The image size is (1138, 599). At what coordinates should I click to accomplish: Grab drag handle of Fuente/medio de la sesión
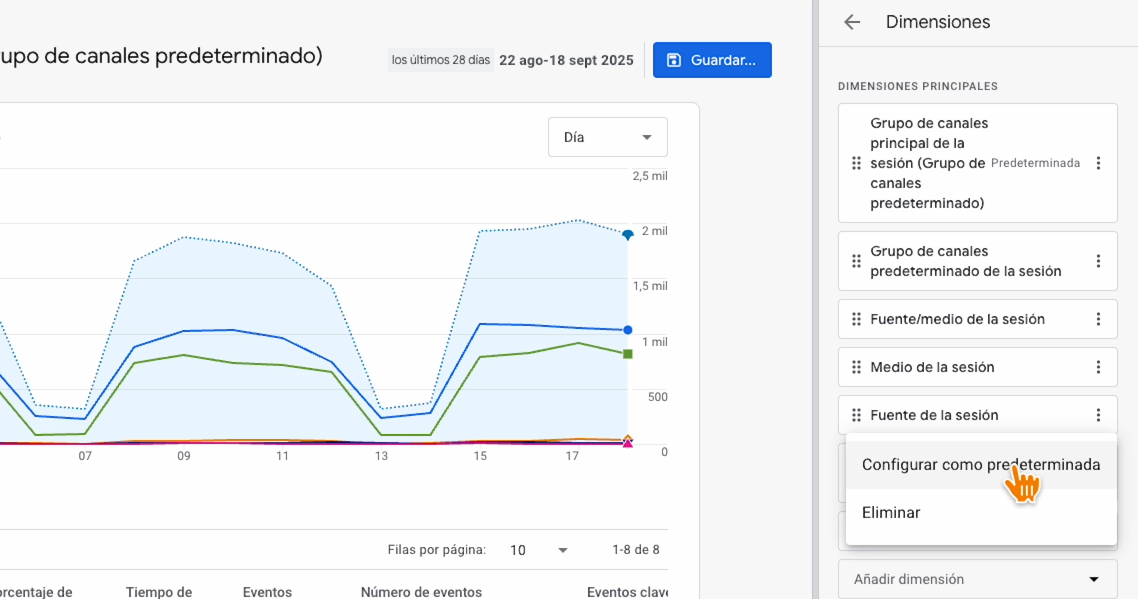click(856, 319)
